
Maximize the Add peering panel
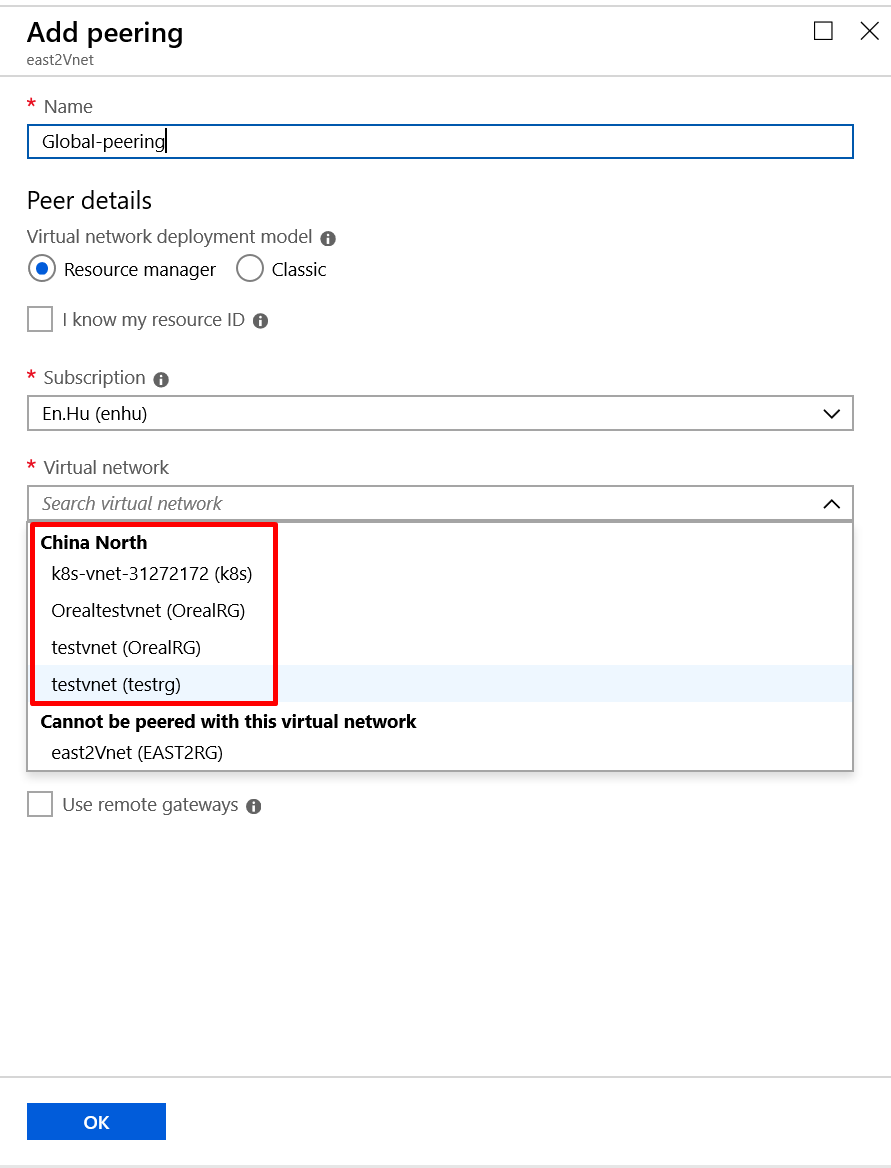823,31
